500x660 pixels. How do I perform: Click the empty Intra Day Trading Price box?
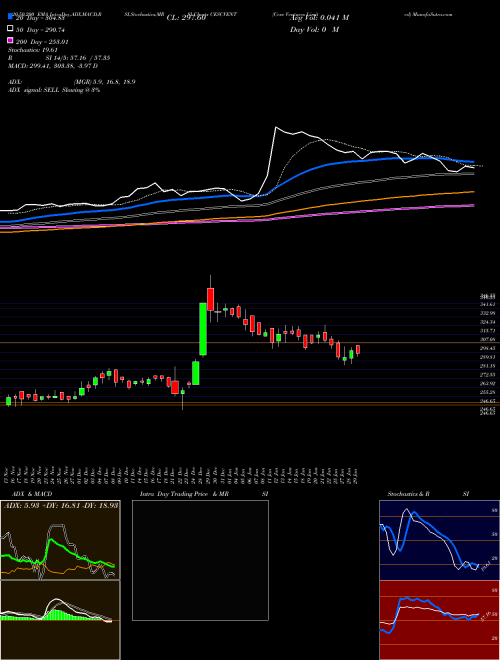tap(200, 560)
